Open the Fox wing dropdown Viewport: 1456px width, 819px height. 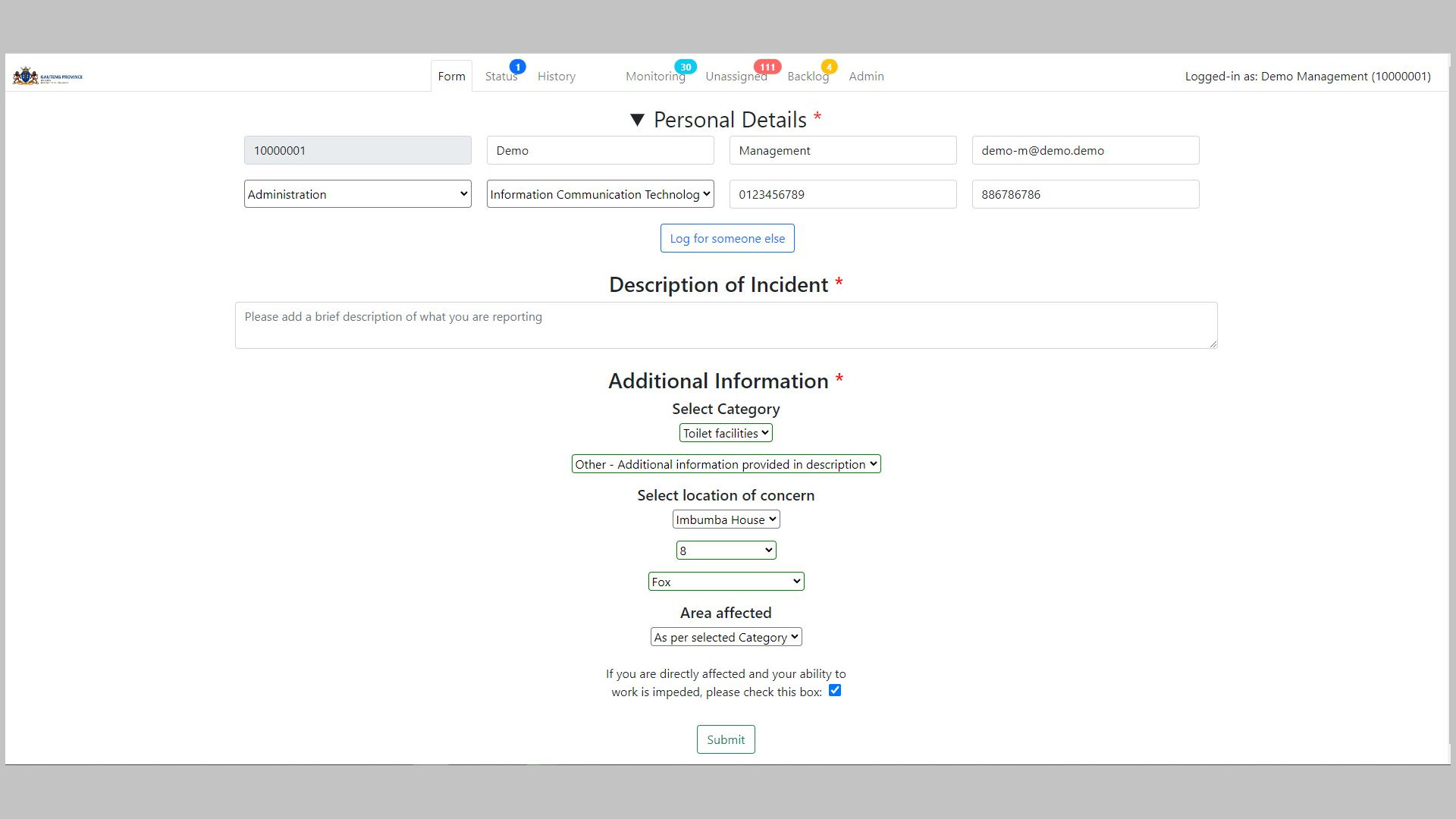point(726,582)
